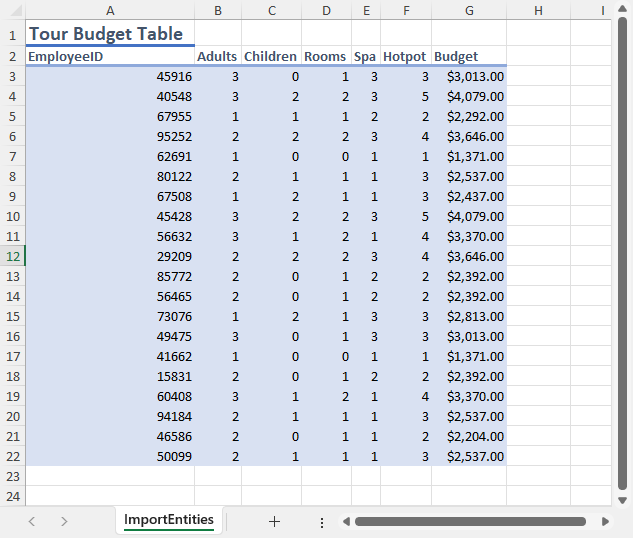
Task: Click the vertical scrollbar down arrow
Action: (622, 499)
